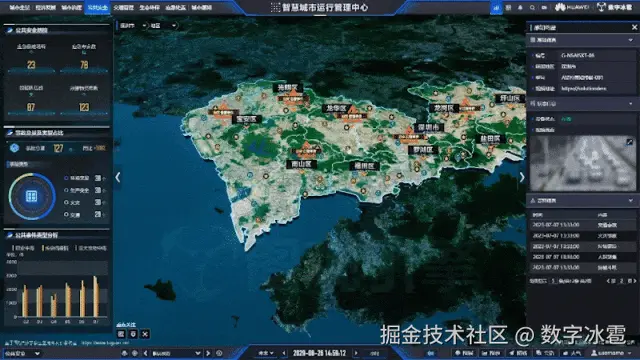Viewport: 640px width, 360px height.
Task: Click the icon right of the search magnifier
Action: [544, 7]
